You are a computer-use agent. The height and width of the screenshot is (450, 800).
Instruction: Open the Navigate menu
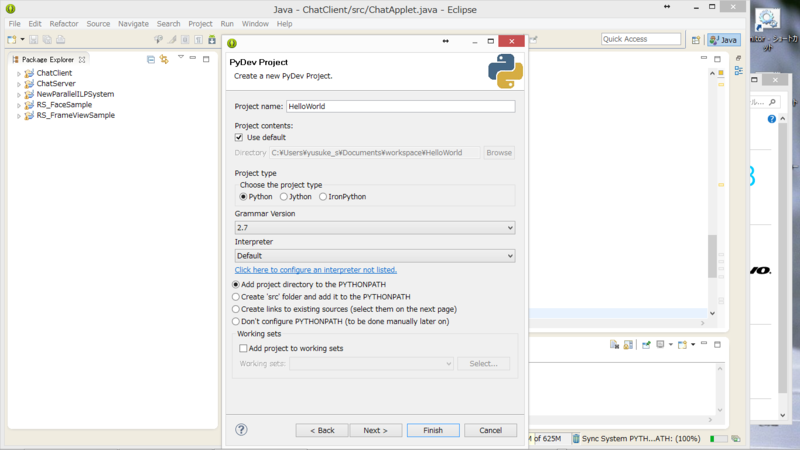tap(133, 23)
